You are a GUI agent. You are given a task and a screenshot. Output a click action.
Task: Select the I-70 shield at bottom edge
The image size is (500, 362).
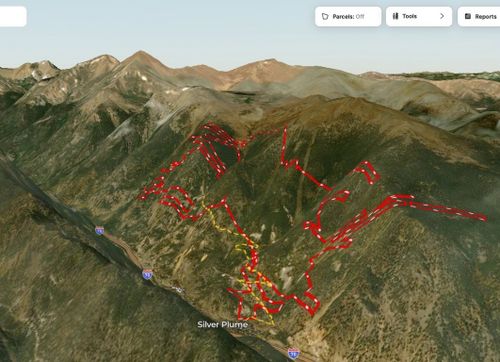[293, 353]
